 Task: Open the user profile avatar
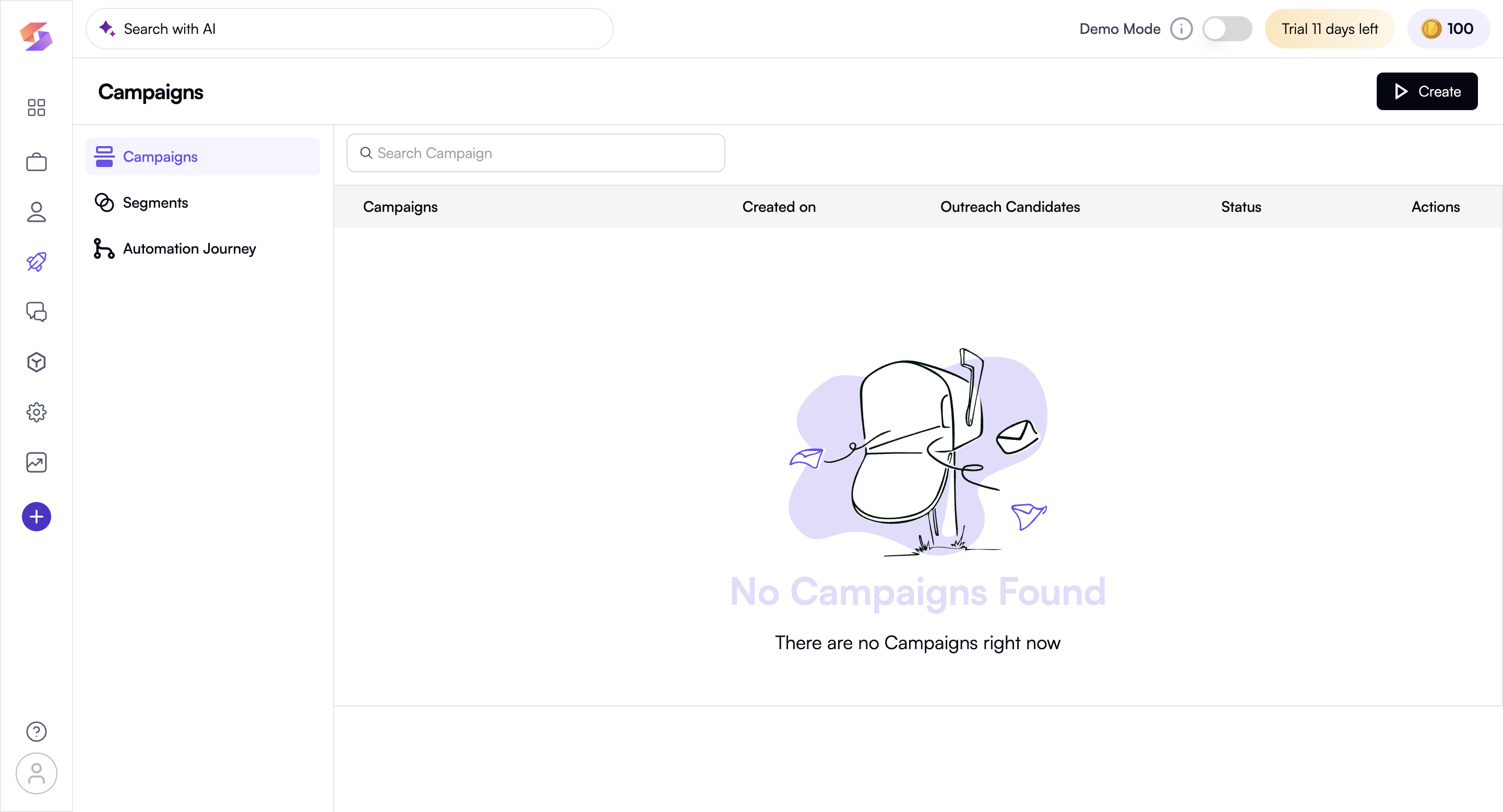coord(36,773)
